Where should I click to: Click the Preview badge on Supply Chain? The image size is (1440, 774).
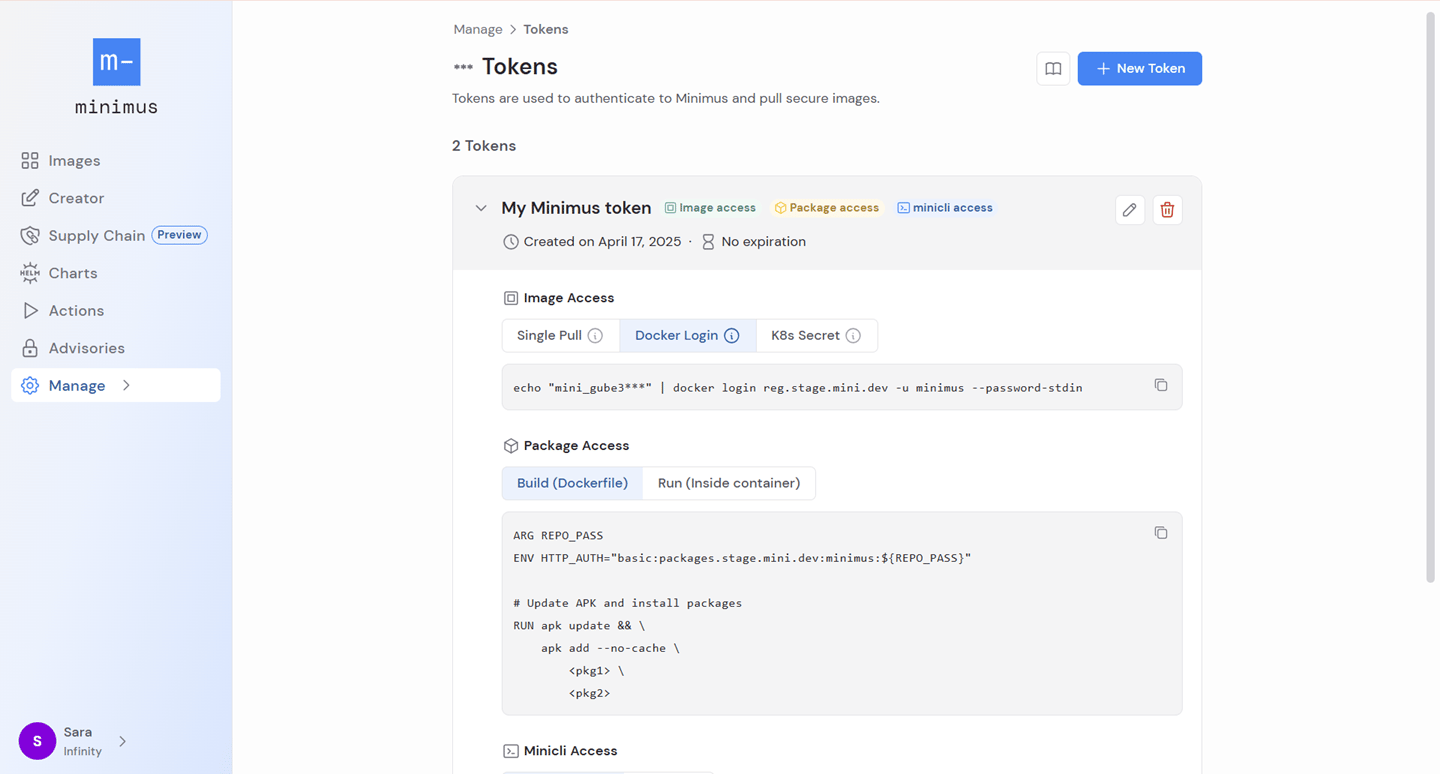pyautogui.click(x=180, y=235)
